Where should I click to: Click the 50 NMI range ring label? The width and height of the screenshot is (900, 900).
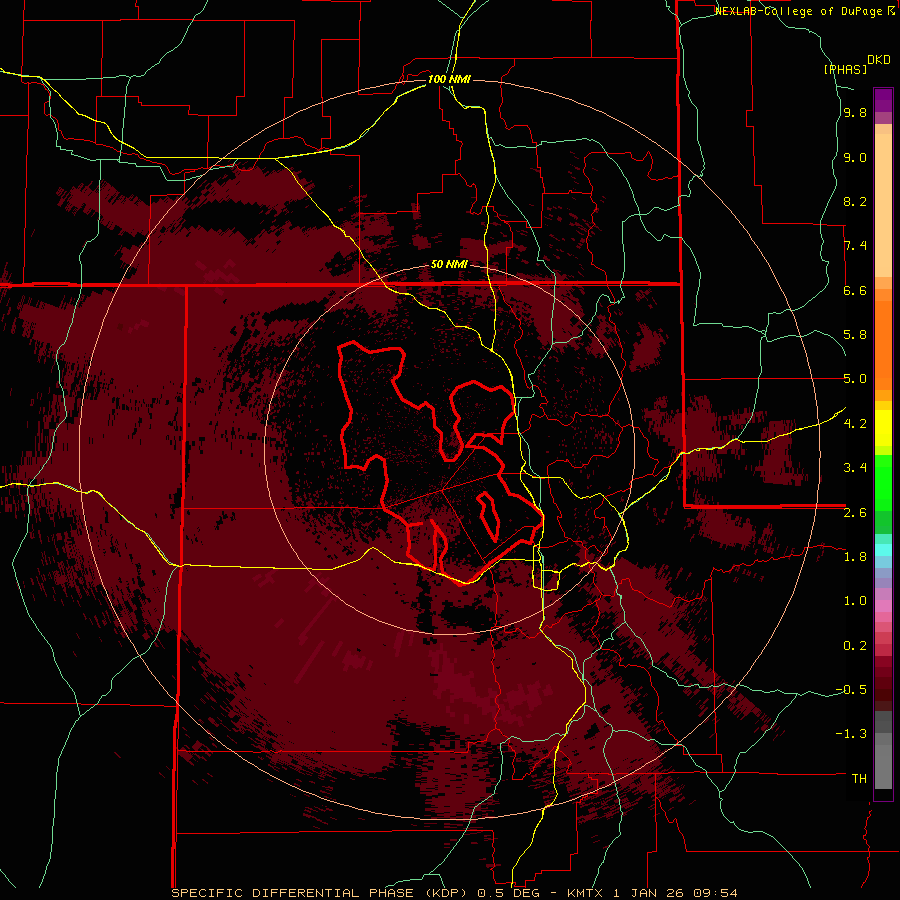[x=449, y=265]
